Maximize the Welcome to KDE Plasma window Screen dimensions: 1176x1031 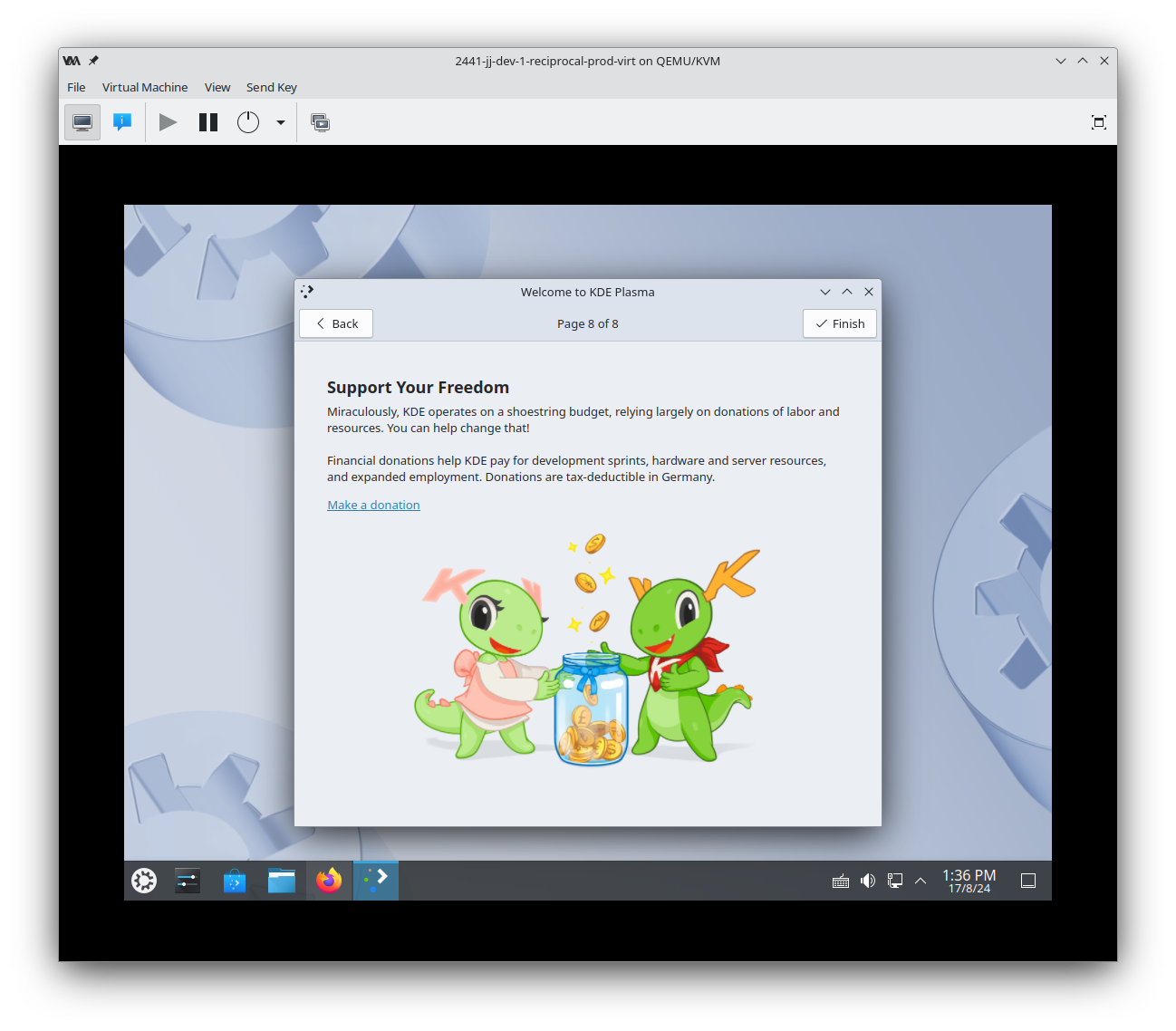[847, 292]
